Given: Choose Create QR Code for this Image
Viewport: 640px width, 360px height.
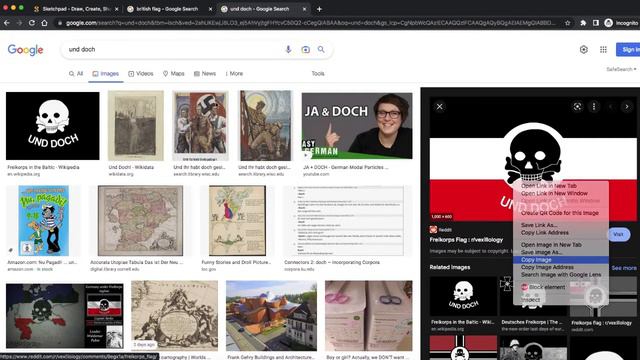Looking at the screenshot, I should tap(561, 213).
